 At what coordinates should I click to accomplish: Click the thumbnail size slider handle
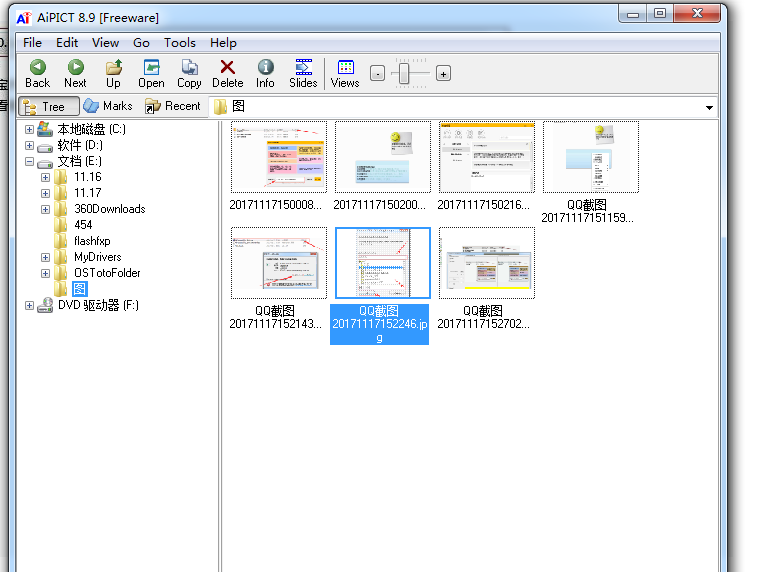403,73
